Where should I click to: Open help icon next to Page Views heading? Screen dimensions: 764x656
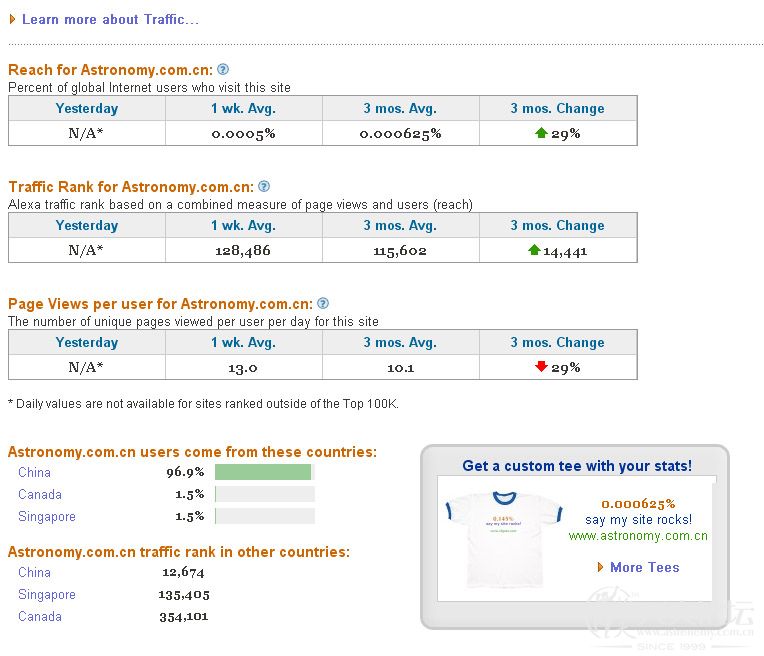coord(323,303)
